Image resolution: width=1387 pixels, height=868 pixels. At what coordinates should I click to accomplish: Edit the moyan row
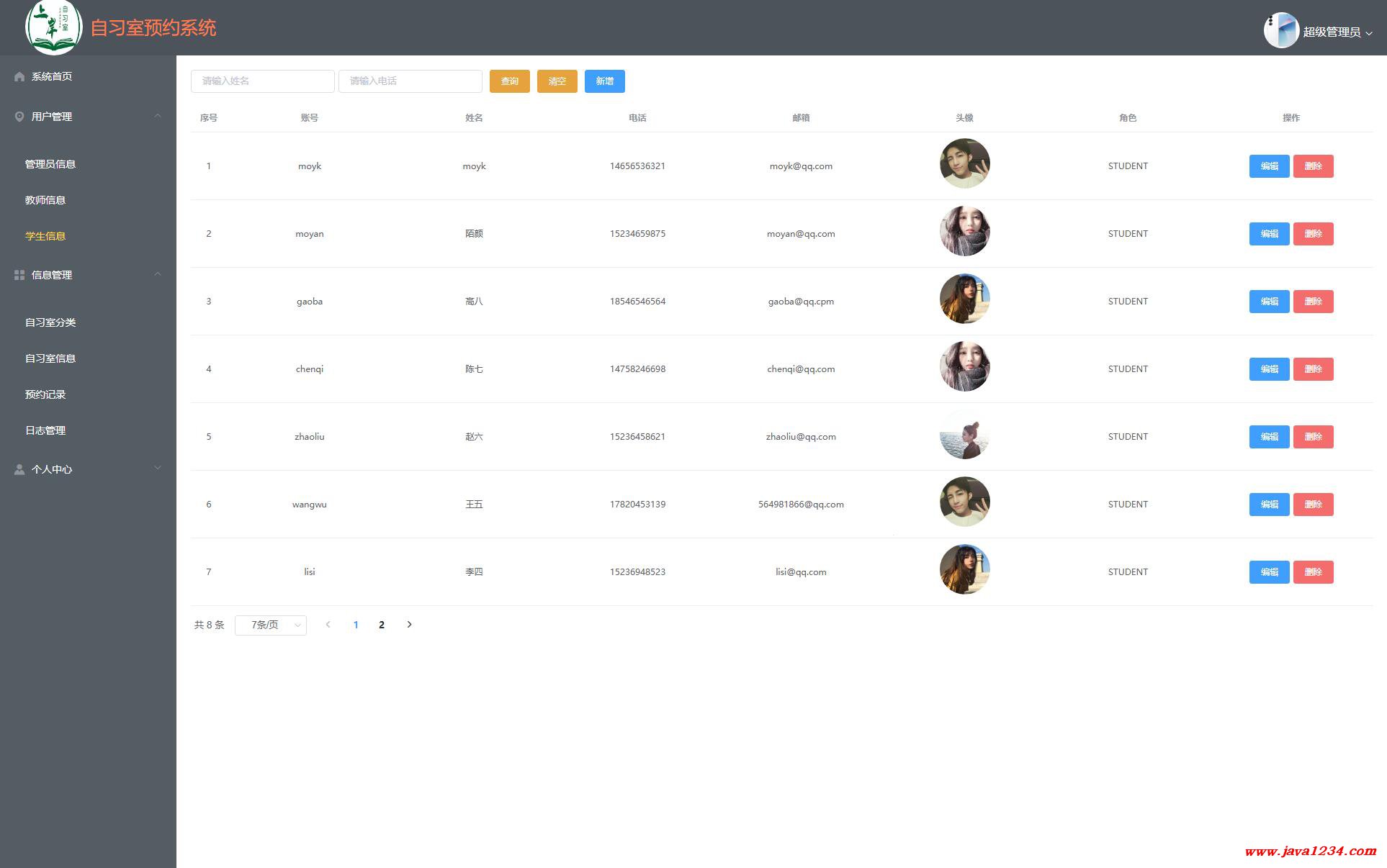tap(1270, 234)
